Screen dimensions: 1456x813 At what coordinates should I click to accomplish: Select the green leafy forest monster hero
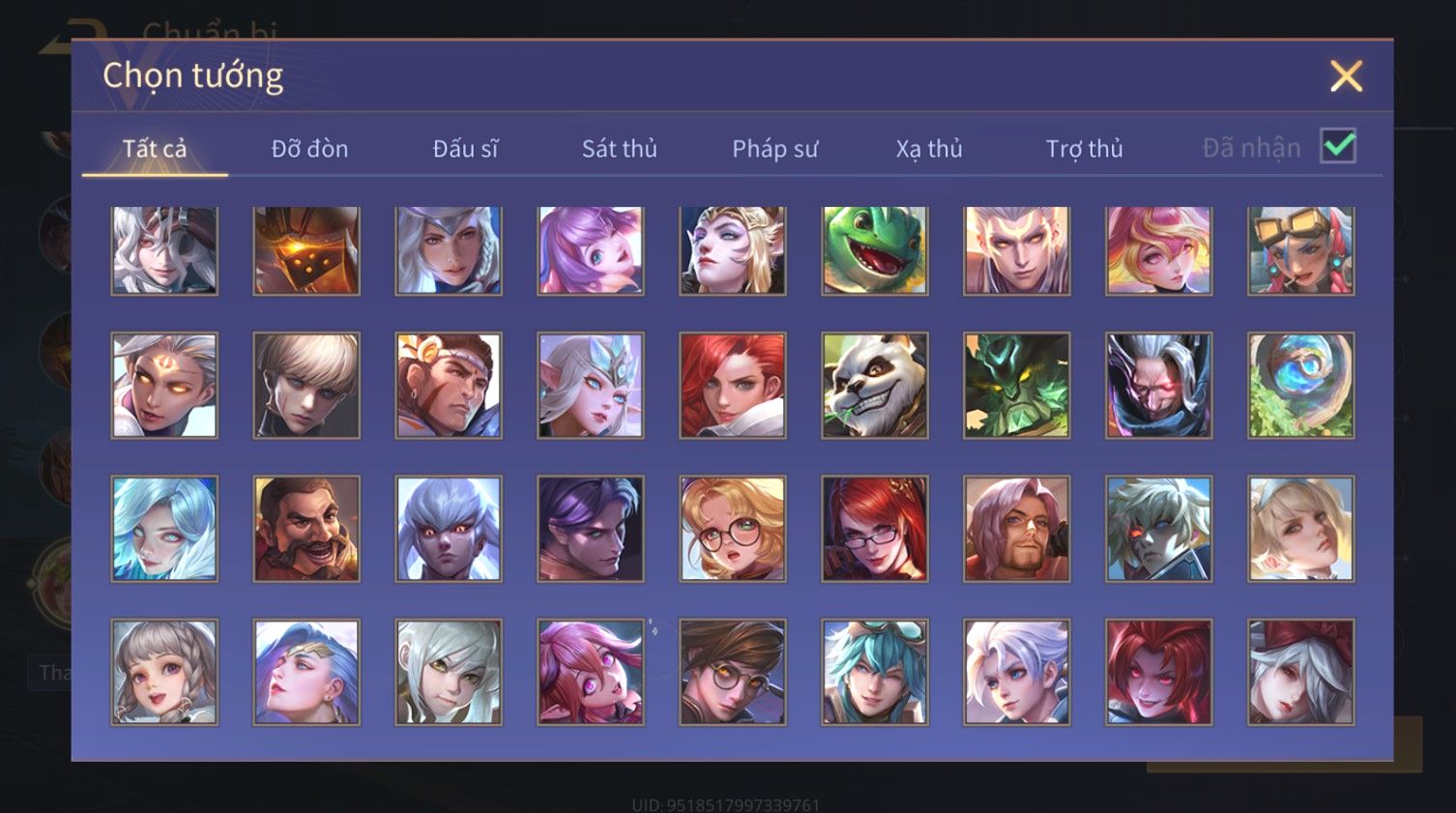[1017, 386]
